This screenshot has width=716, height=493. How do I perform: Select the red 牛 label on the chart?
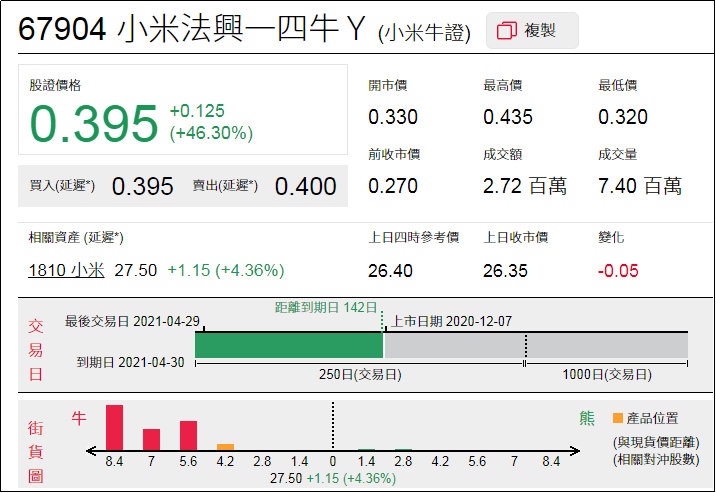click(x=79, y=418)
